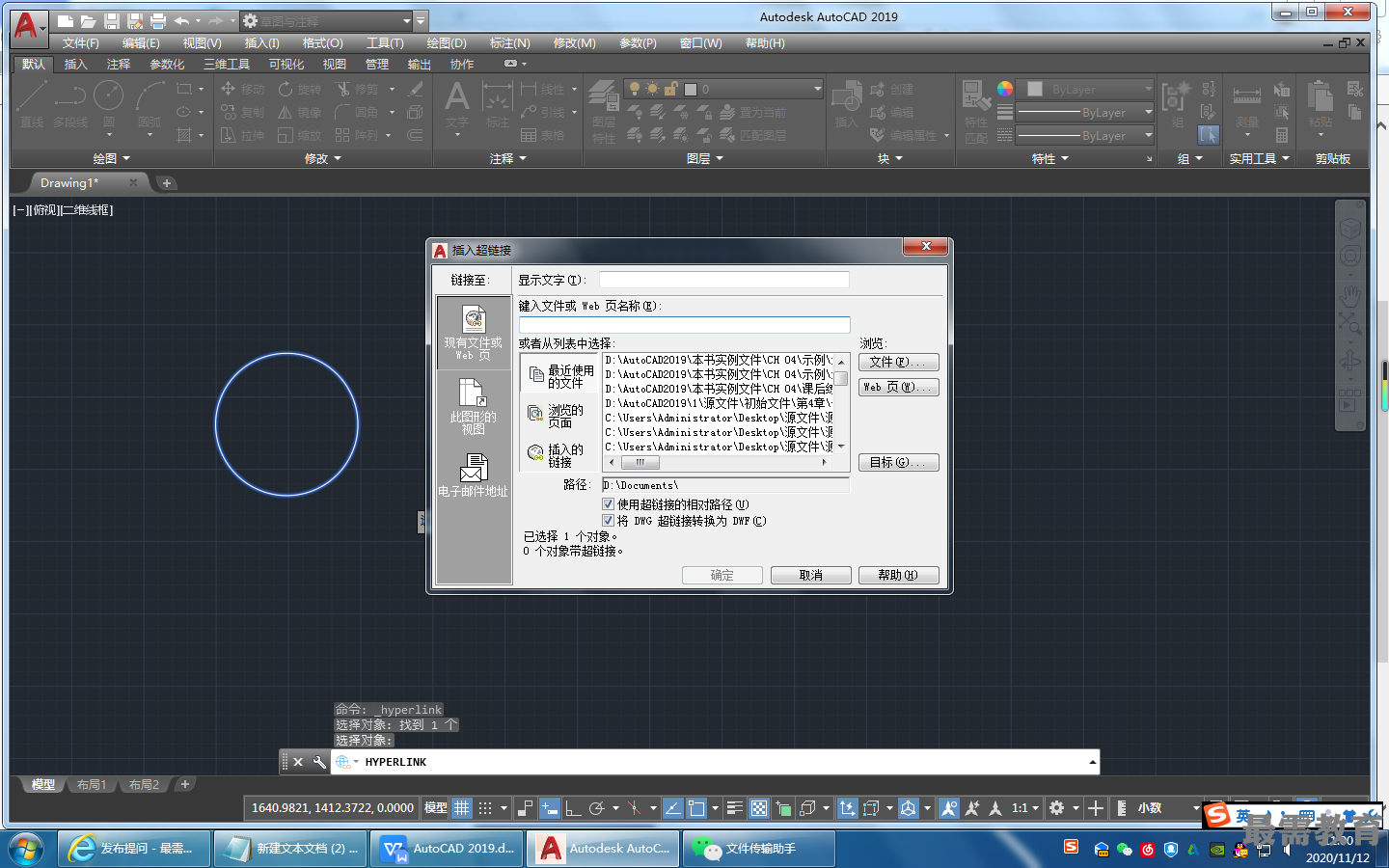This screenshot has height=868, width=1389.
Task: Switch to the Parametric (参数化) ribbon tab
Action: (x=167, y=64)
